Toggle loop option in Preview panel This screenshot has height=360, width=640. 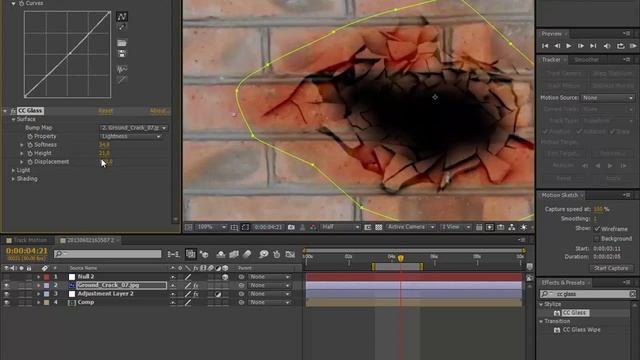tap(620, 46)
